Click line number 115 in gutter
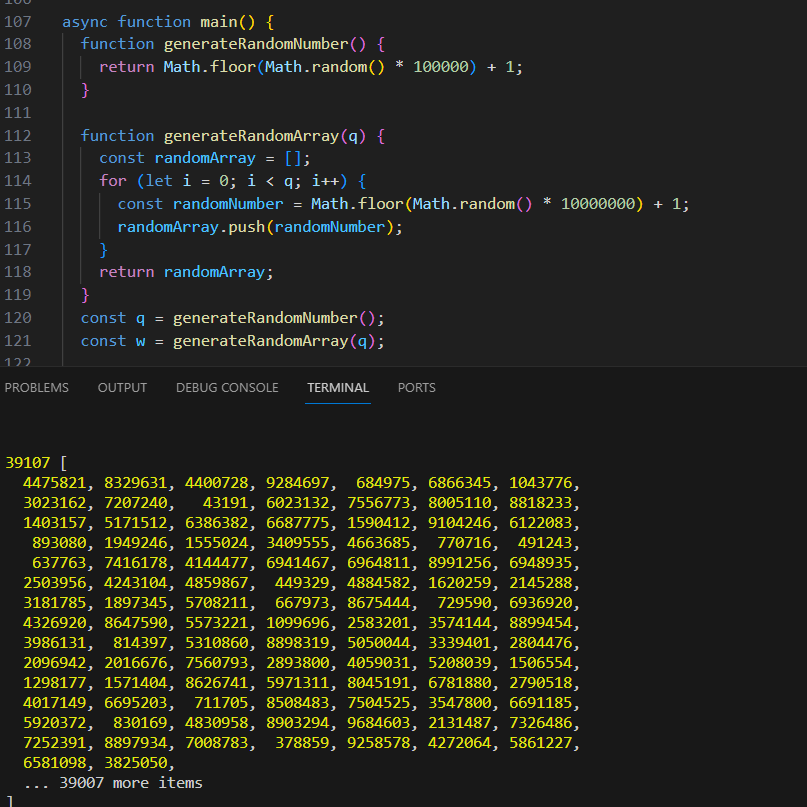 (17, 204)
